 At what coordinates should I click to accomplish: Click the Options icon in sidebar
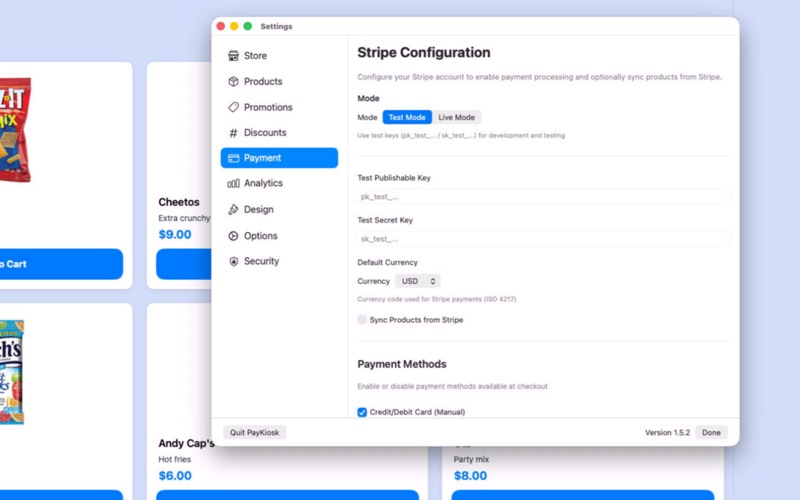pos(233,236)
